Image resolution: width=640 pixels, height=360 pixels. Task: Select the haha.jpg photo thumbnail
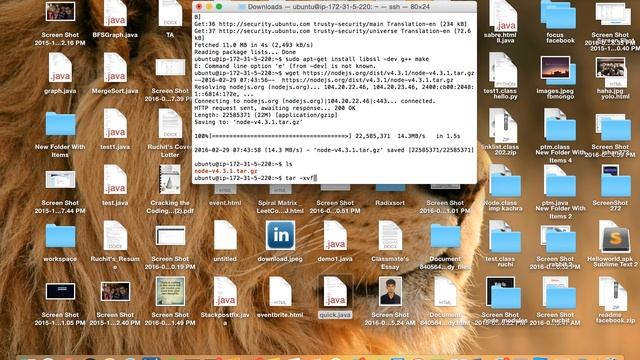point(610,68)
